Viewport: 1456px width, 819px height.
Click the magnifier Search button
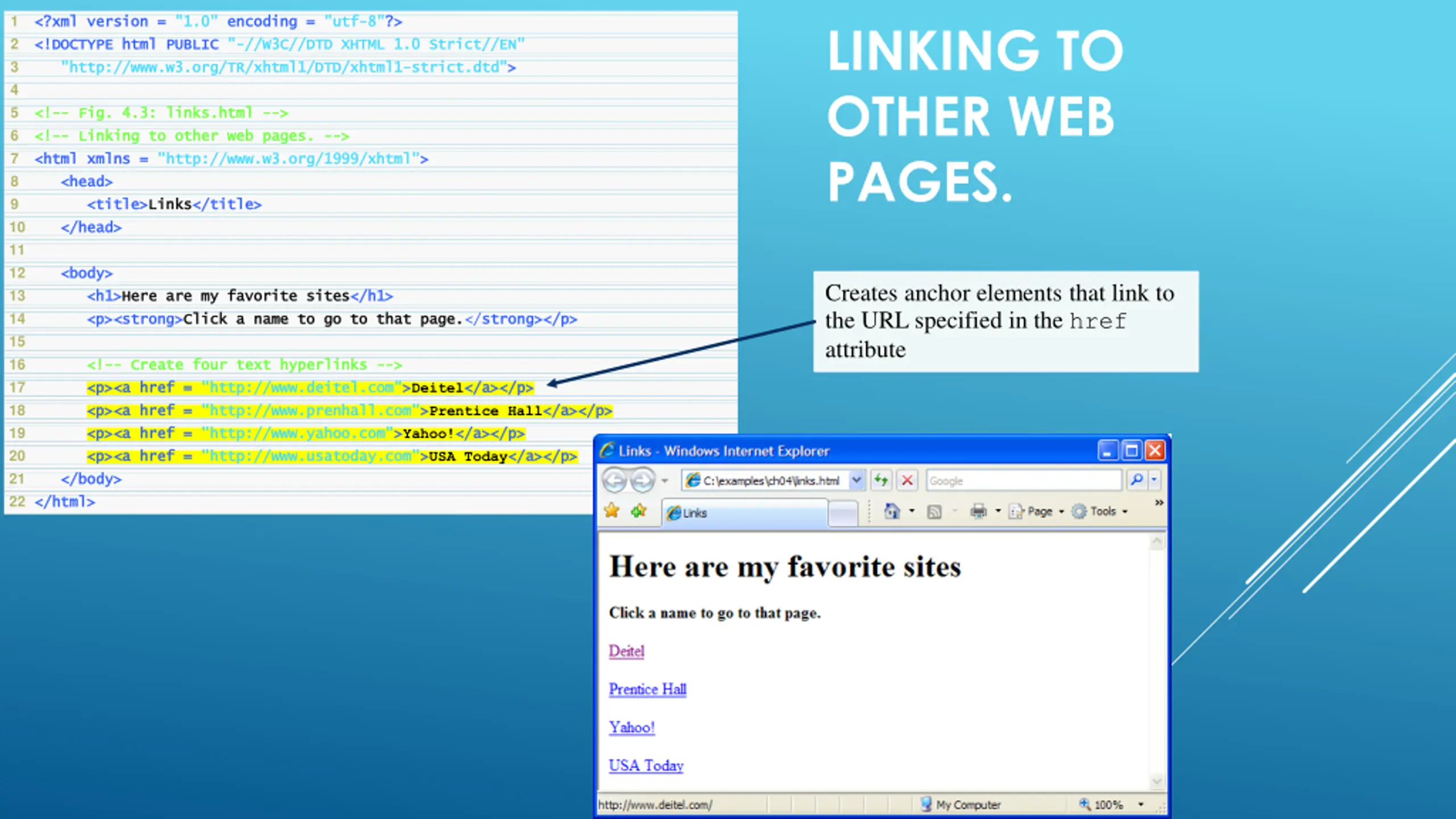pyautogui.click(x=1136, y=480)
